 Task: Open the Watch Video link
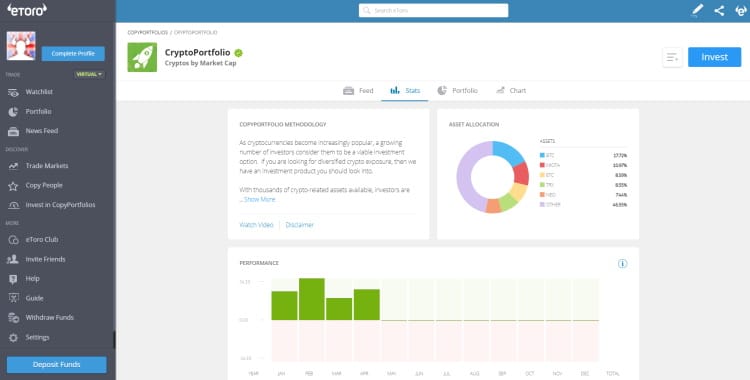pyautogui.click(x=256, y=225)
